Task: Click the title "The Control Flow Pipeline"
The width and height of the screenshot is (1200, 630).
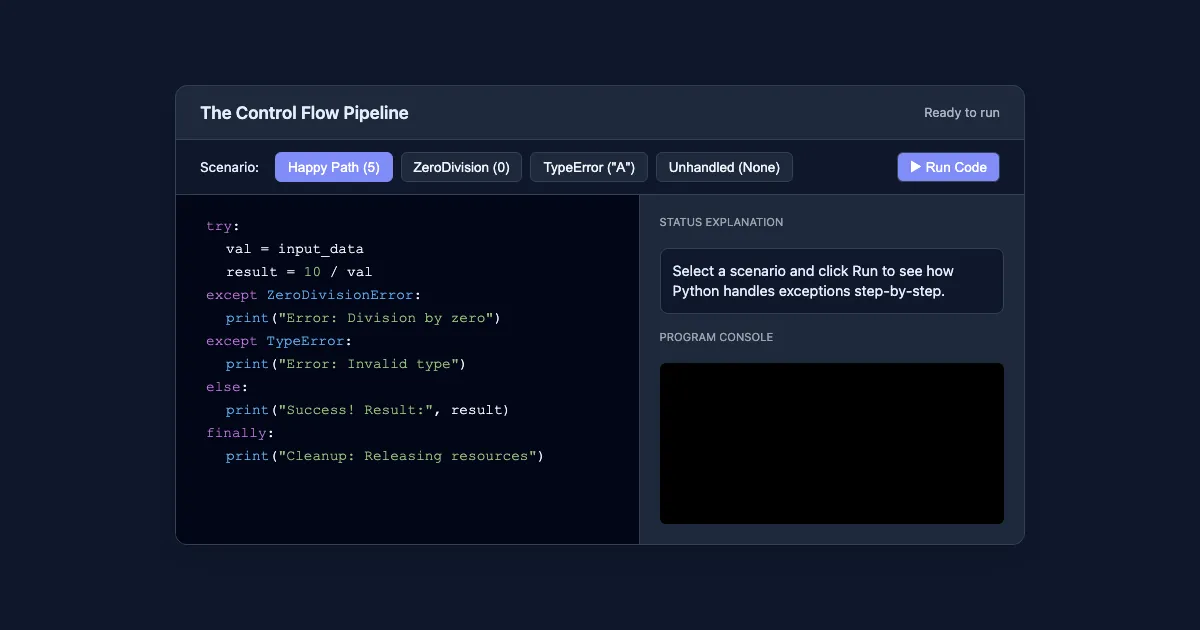Action: (304, 113)
